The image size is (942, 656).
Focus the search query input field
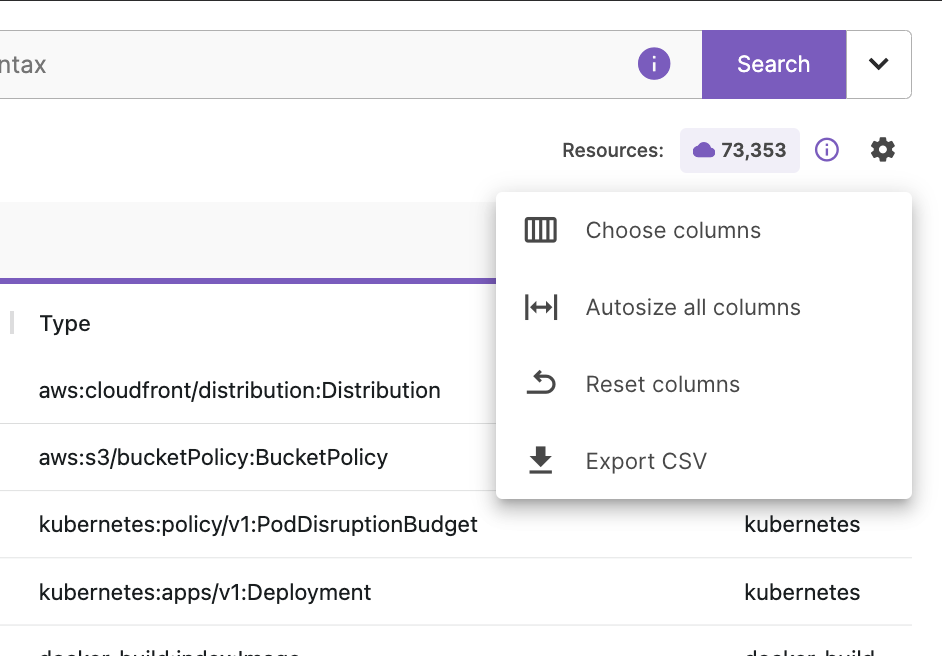point(351,64)
